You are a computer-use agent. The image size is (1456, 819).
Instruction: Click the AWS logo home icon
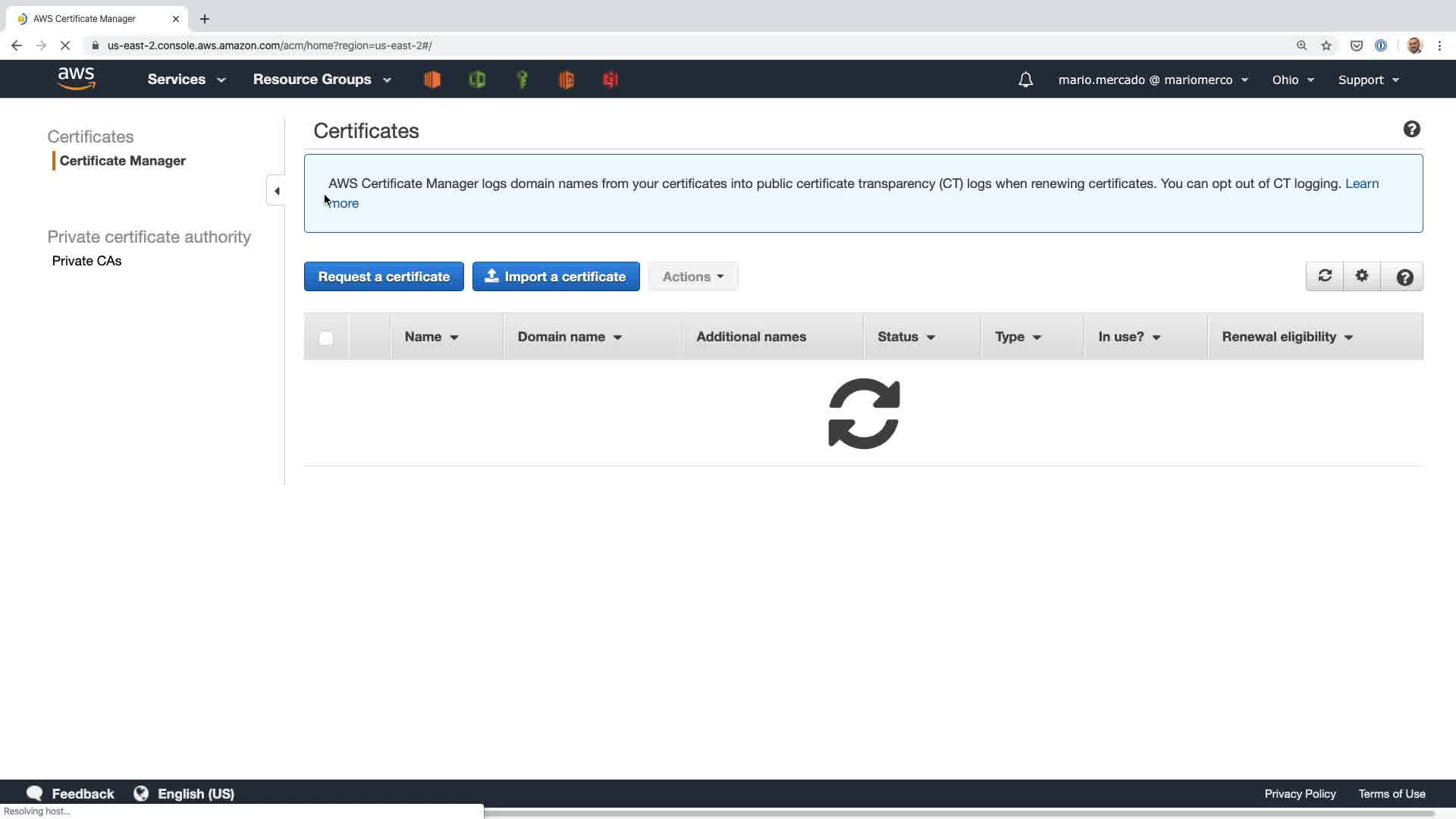click(x=77, y=79)
